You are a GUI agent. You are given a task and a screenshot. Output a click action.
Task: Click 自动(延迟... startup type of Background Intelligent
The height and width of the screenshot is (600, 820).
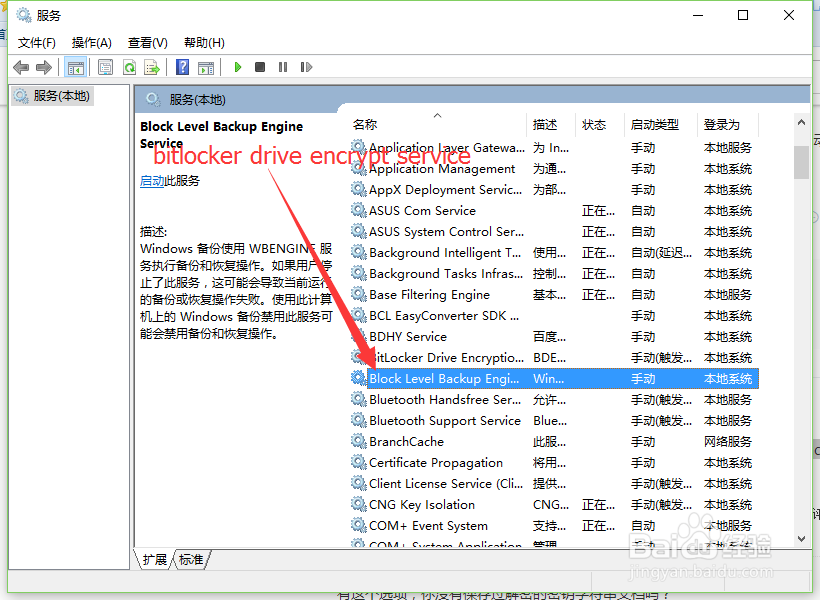pyautogui.click(x=661, y=253)
